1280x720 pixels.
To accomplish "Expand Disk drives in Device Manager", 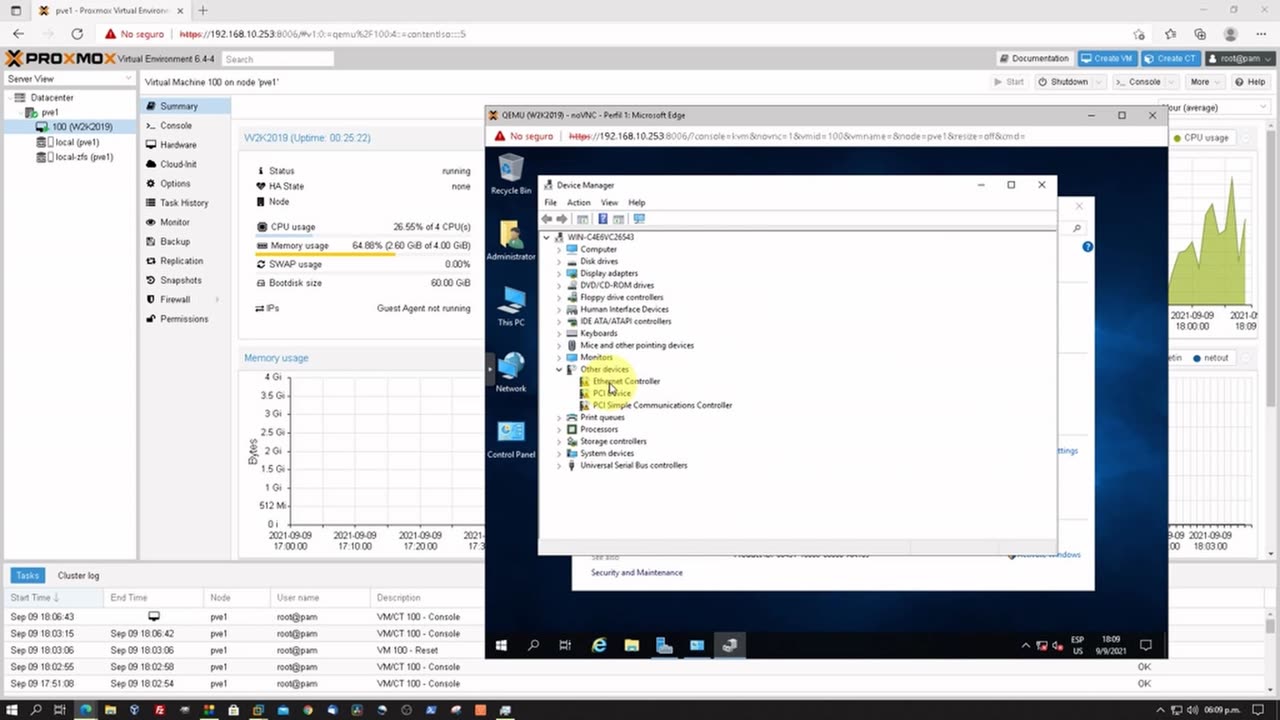I will click(559, 261).
